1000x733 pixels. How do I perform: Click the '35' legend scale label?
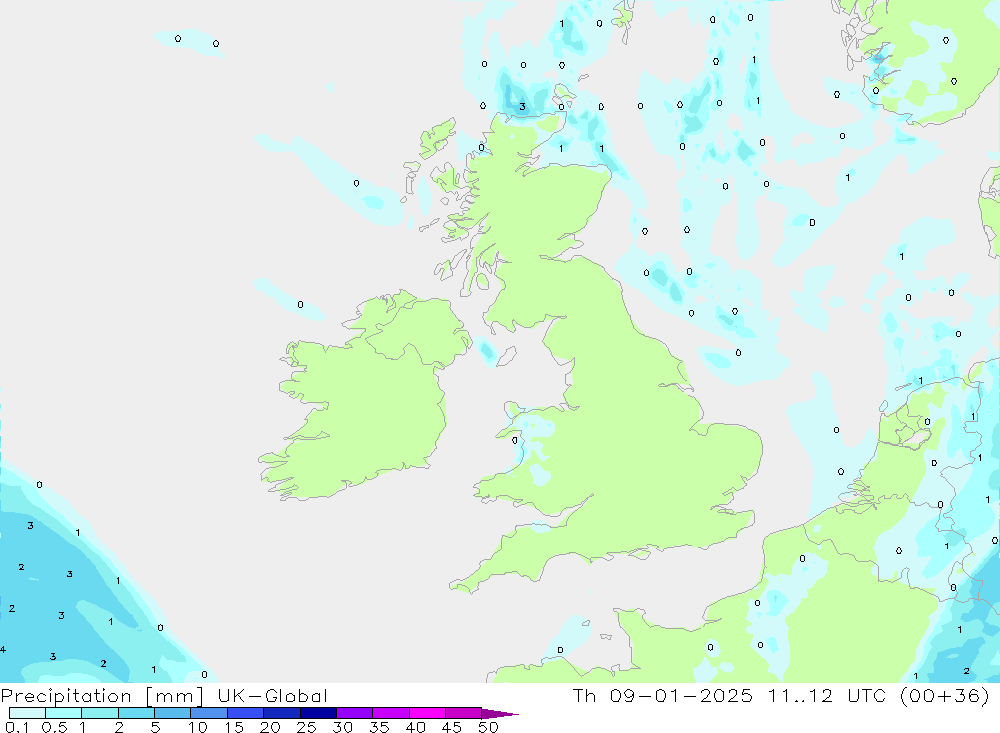[x=379, y=727]
